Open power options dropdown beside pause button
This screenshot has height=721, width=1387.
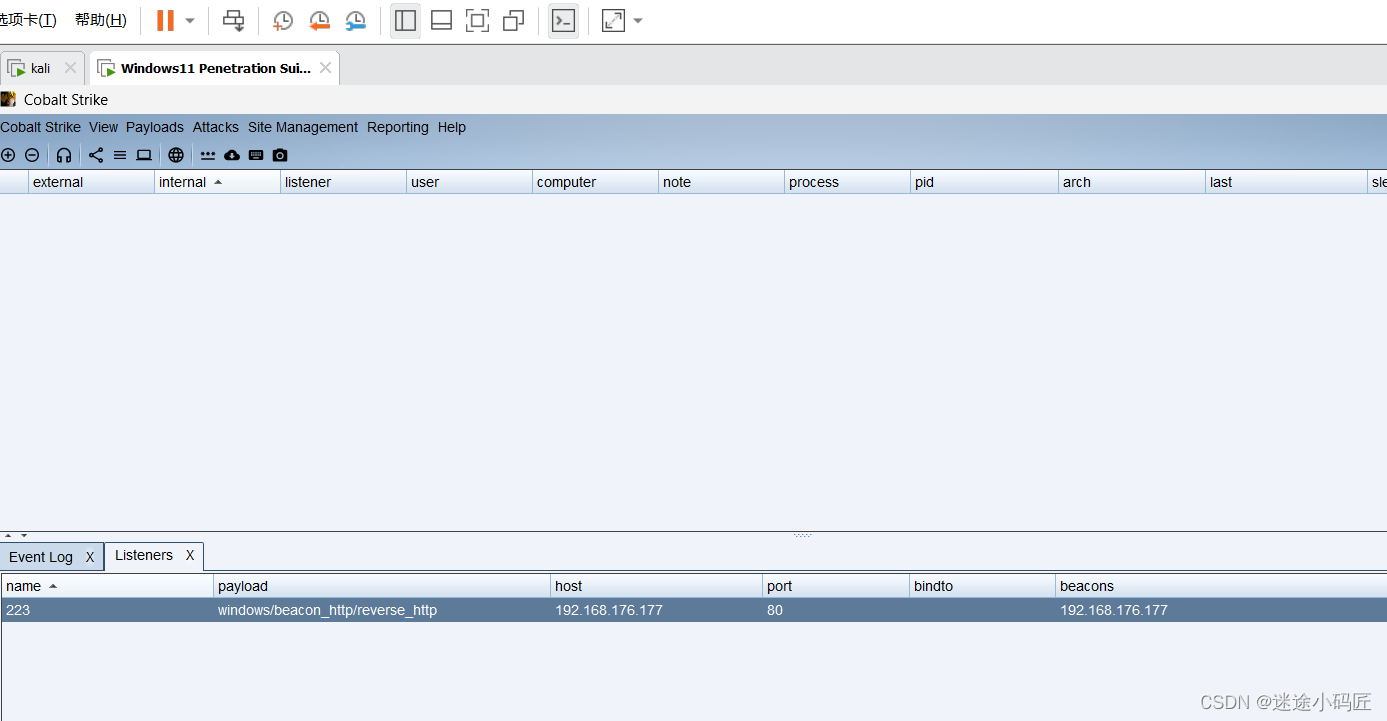[x=190, y=20]
